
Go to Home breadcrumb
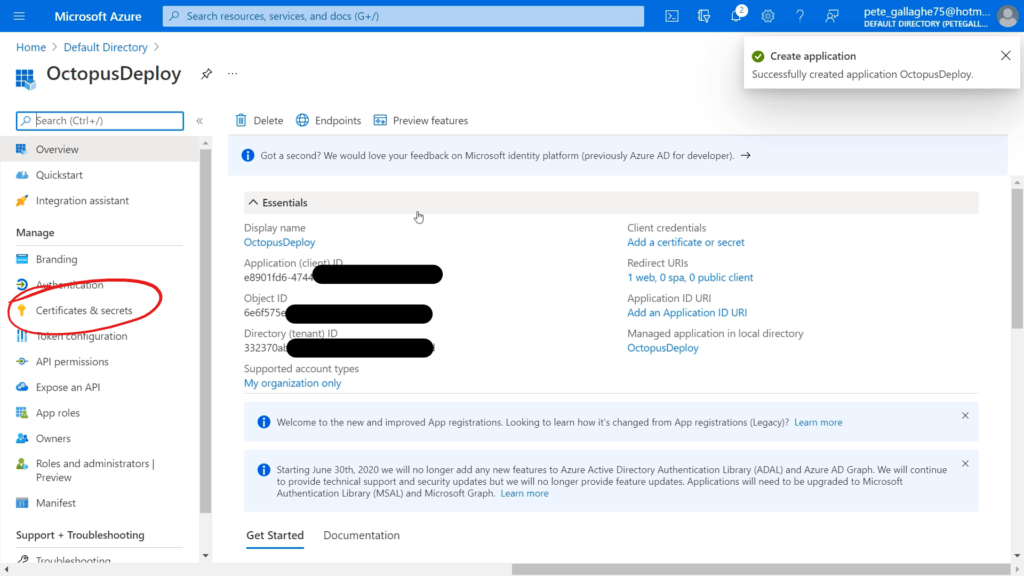coord(31,47)
